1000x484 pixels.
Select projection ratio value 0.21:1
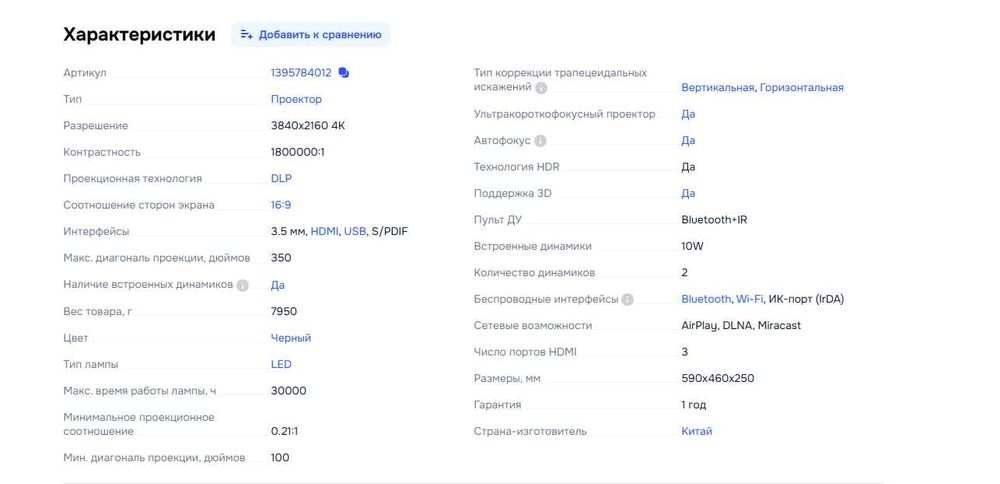click(284, 431)
